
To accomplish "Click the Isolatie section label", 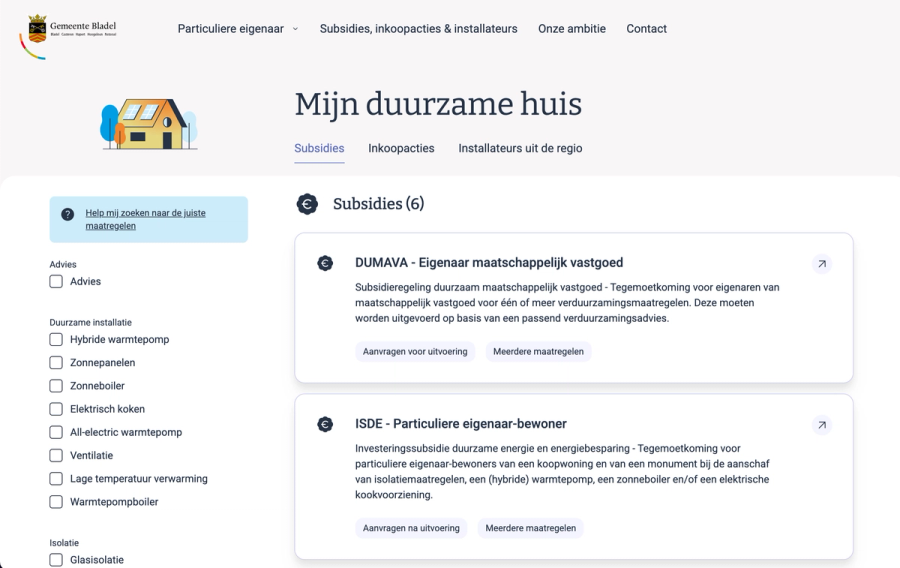I will coord(64,543).
